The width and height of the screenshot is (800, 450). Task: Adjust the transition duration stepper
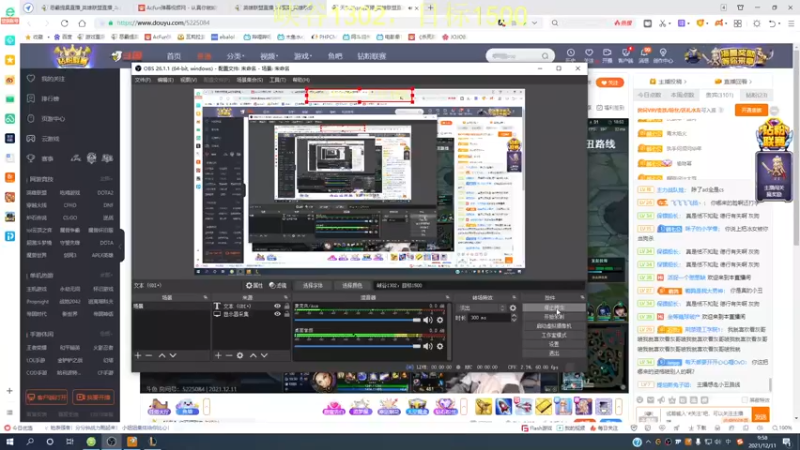coord(514,317)
